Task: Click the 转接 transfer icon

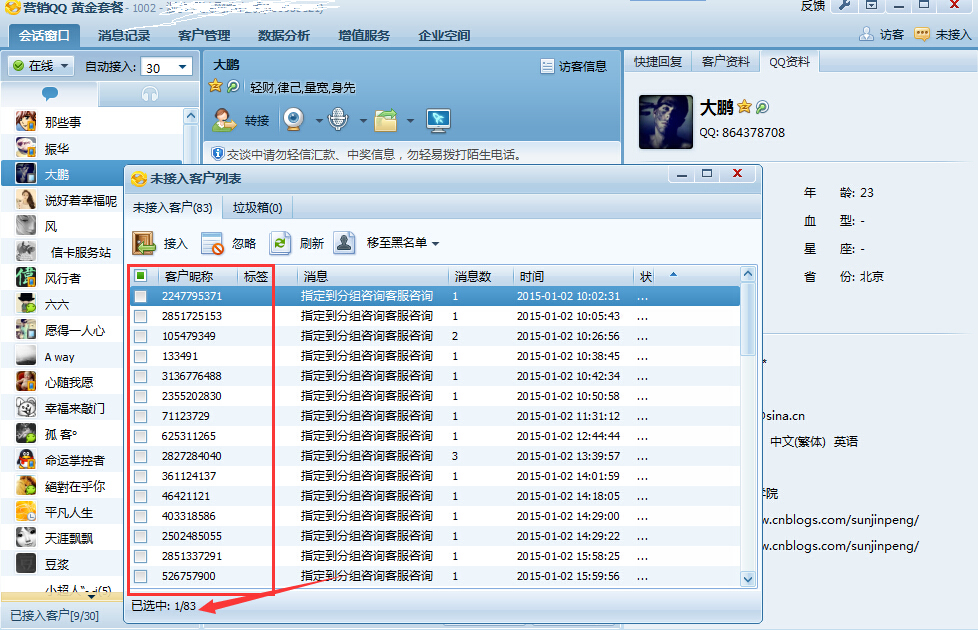Action: click(224, 120)
